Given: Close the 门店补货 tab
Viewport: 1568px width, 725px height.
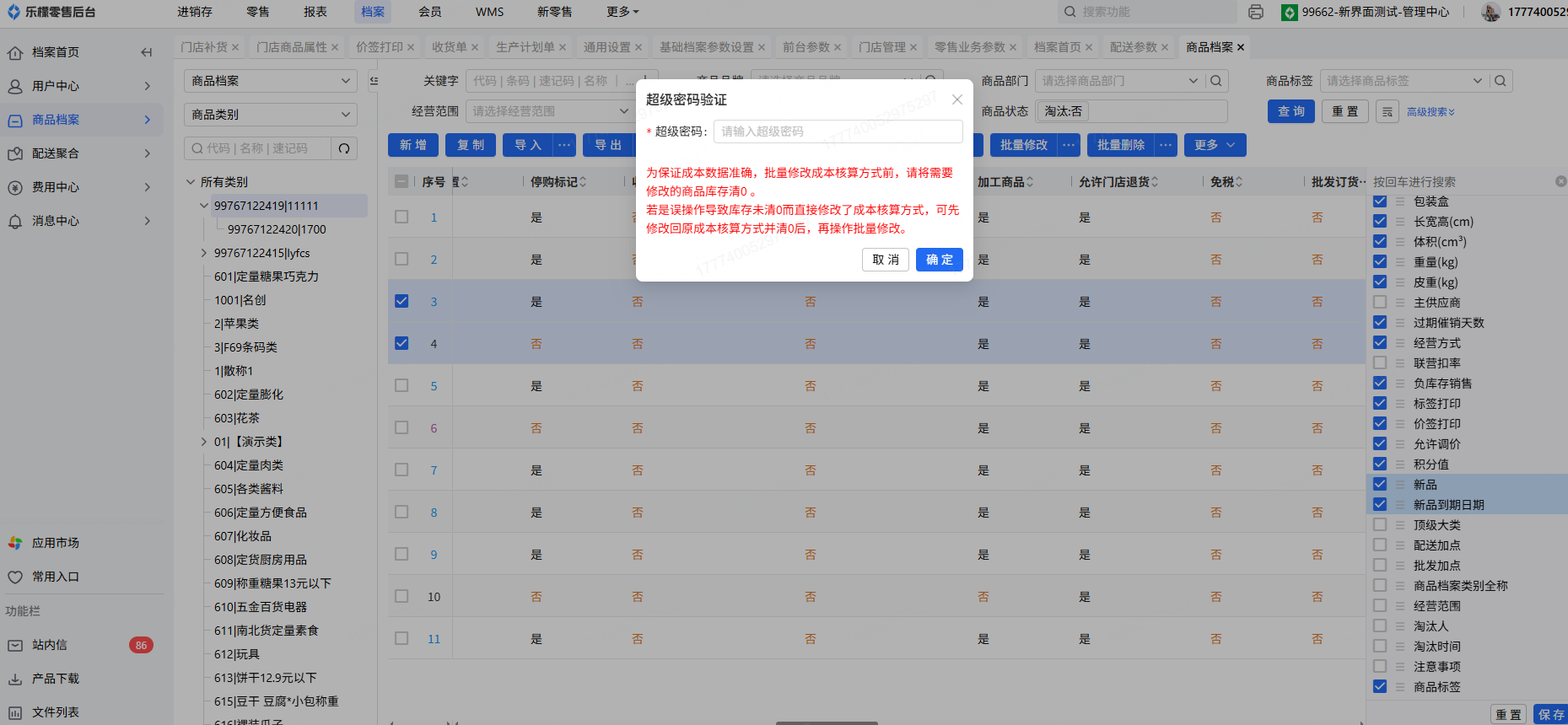Looking at the screenshot, I should [235, 47].
